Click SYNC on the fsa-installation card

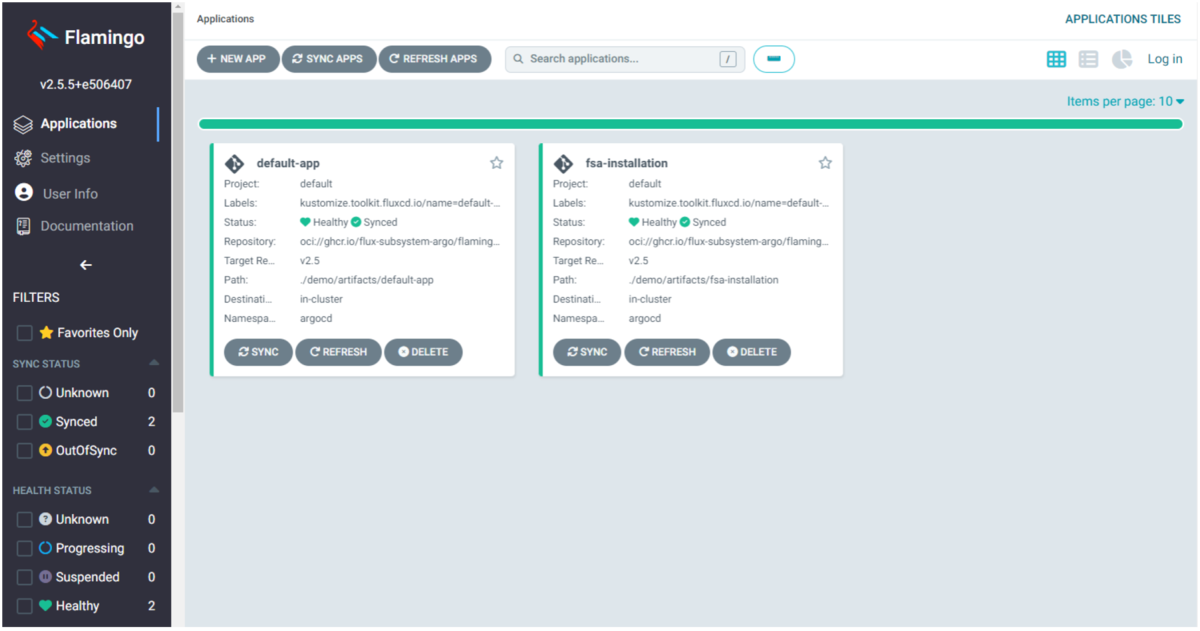587,352
